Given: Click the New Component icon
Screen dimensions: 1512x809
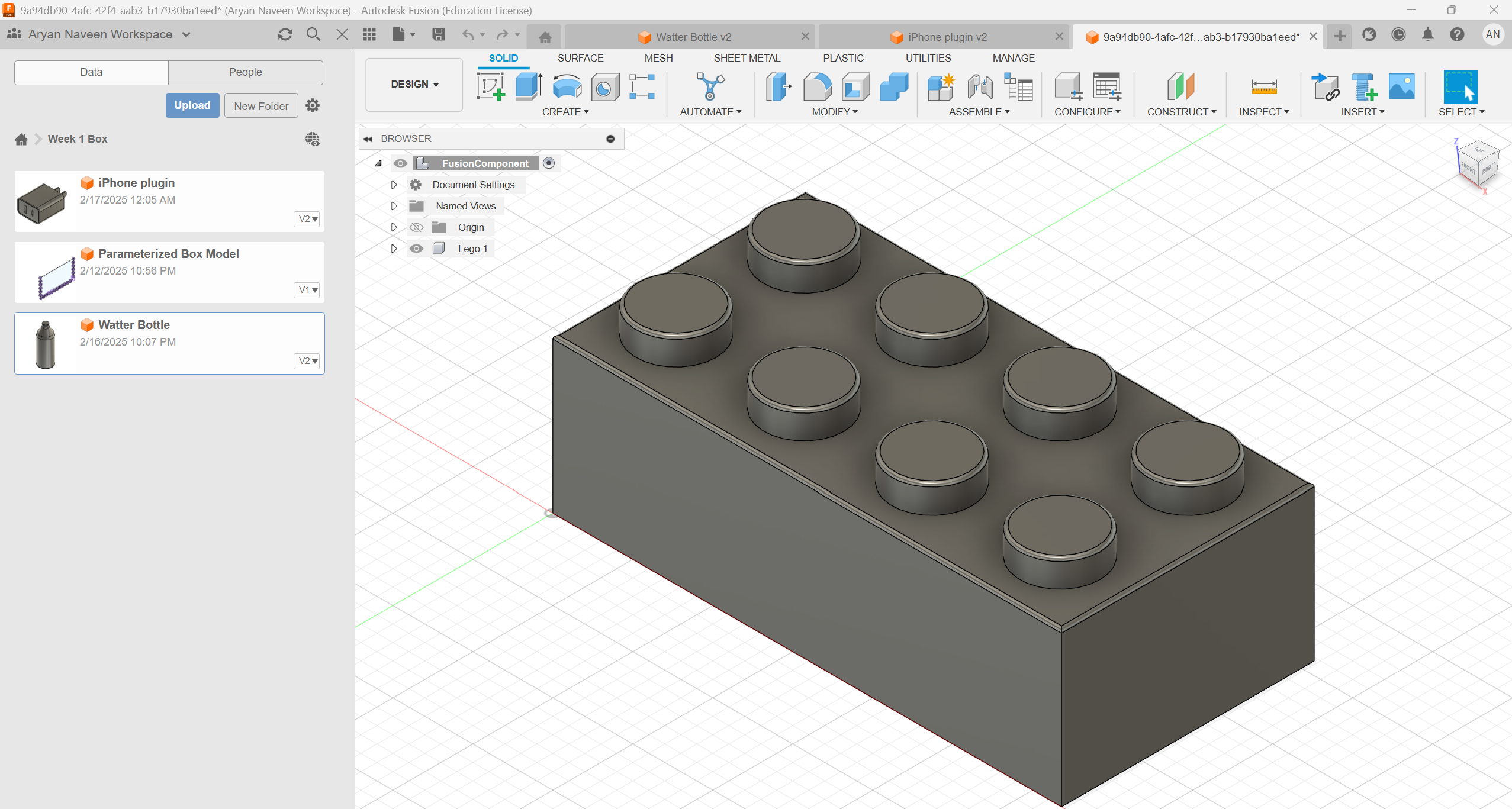Looking at the screenshot, I should 941,87.
